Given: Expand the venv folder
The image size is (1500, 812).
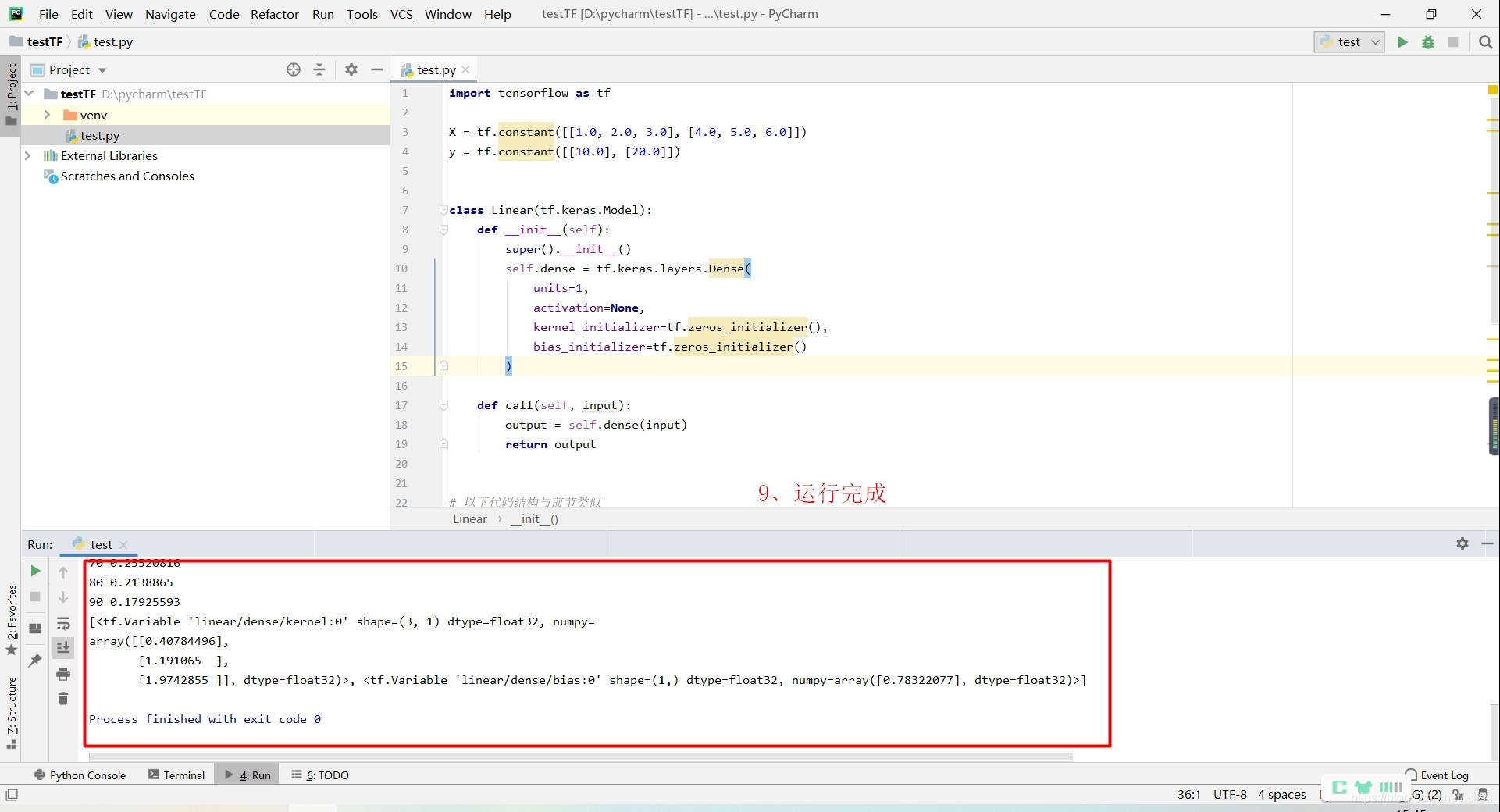Looking at the screenshot, I should coord(47,115).
